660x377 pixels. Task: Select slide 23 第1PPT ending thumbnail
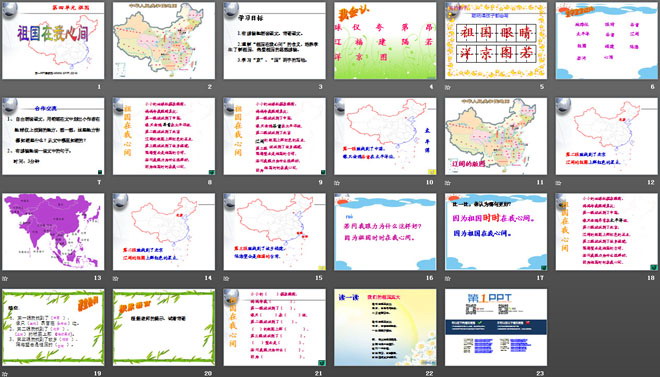coord(496,327)
